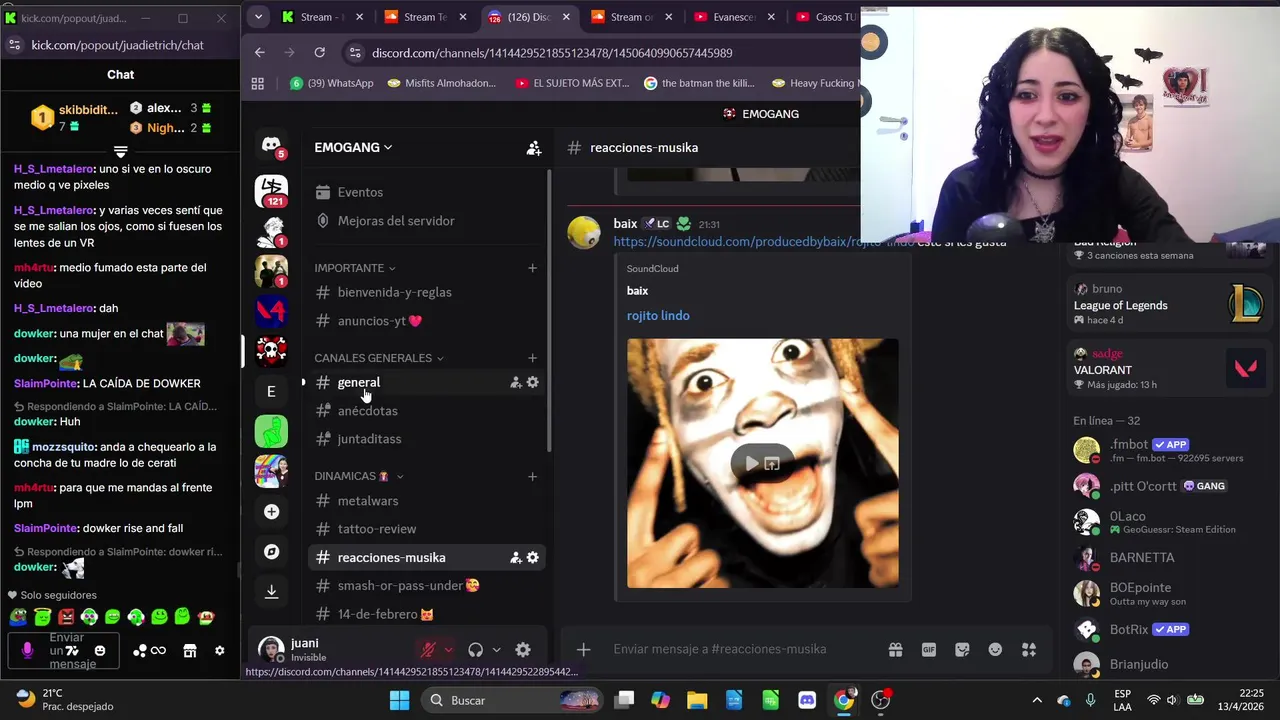
Task: Open Discord direct messages home icon
Action: [271, 145]
